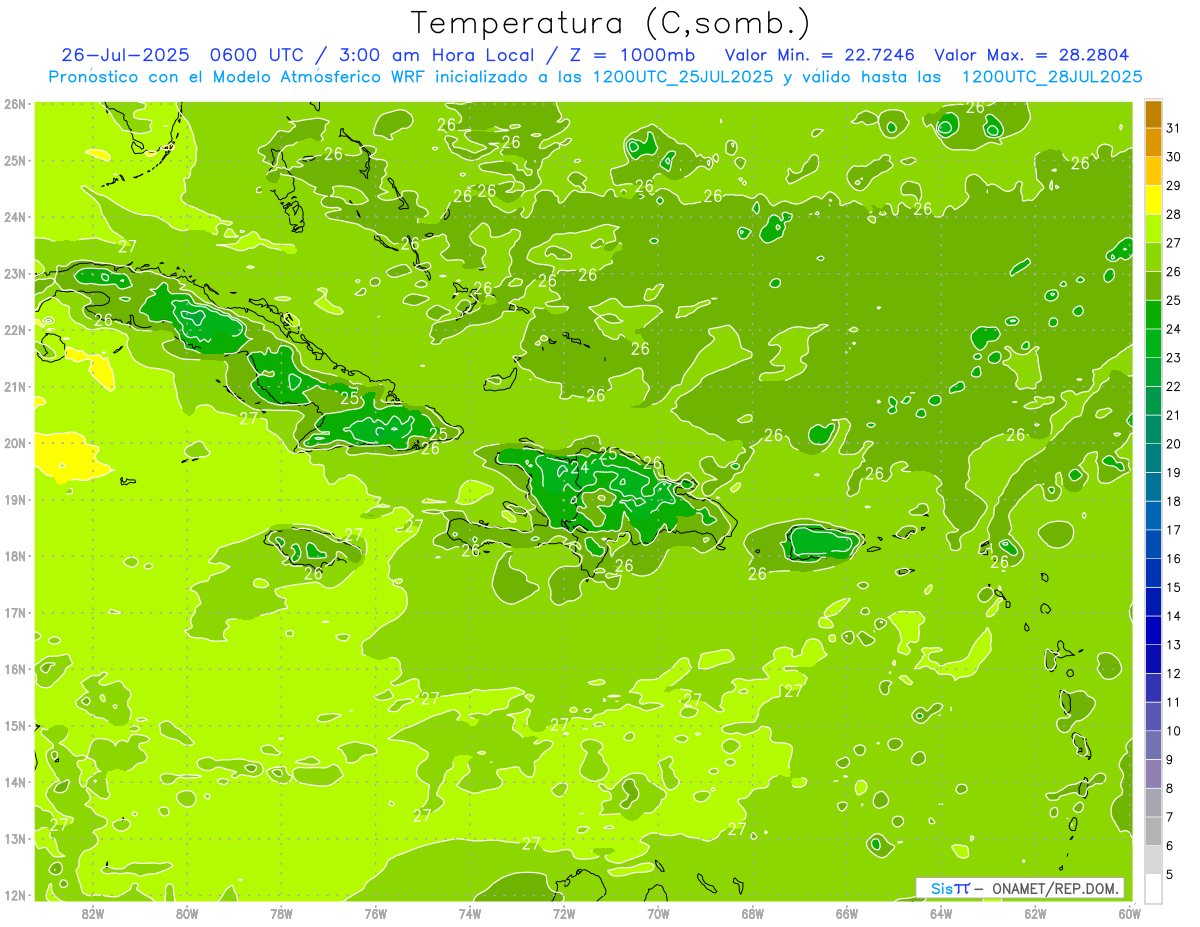Click the "25N" latitude axis label
This screenshot has height=927, width=1200.
click(x=15, y=161)
